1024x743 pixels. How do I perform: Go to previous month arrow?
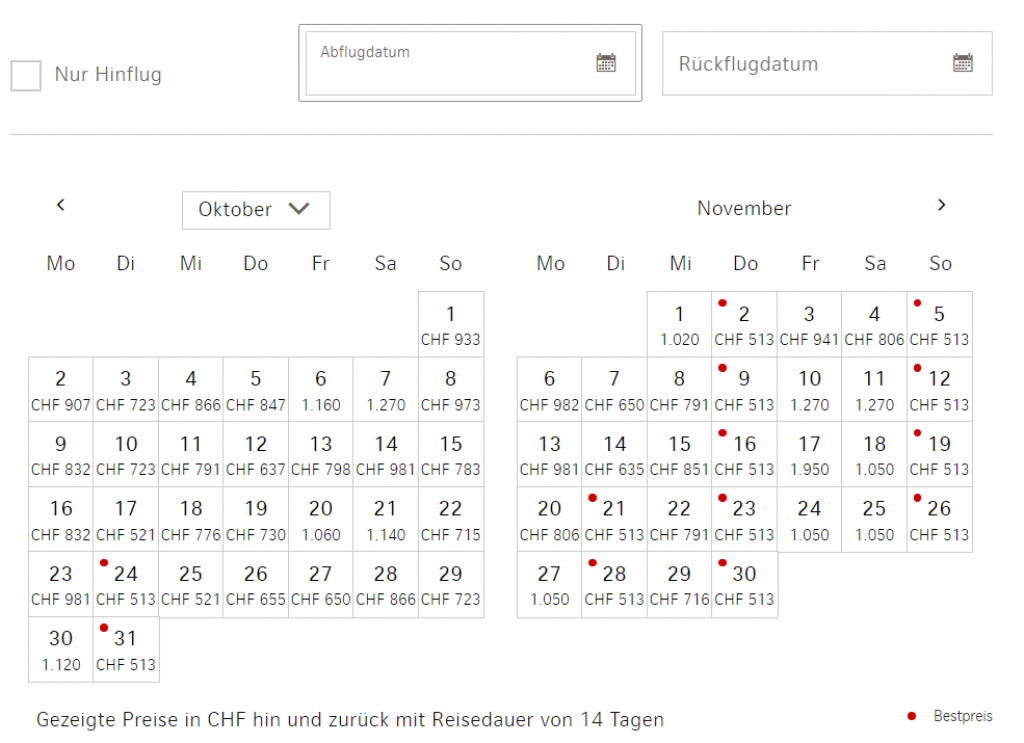pos(60,205)
